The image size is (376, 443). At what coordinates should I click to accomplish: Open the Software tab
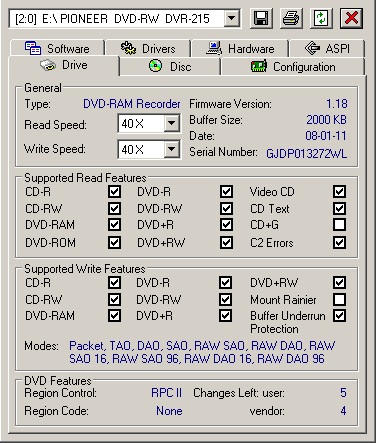57,49
